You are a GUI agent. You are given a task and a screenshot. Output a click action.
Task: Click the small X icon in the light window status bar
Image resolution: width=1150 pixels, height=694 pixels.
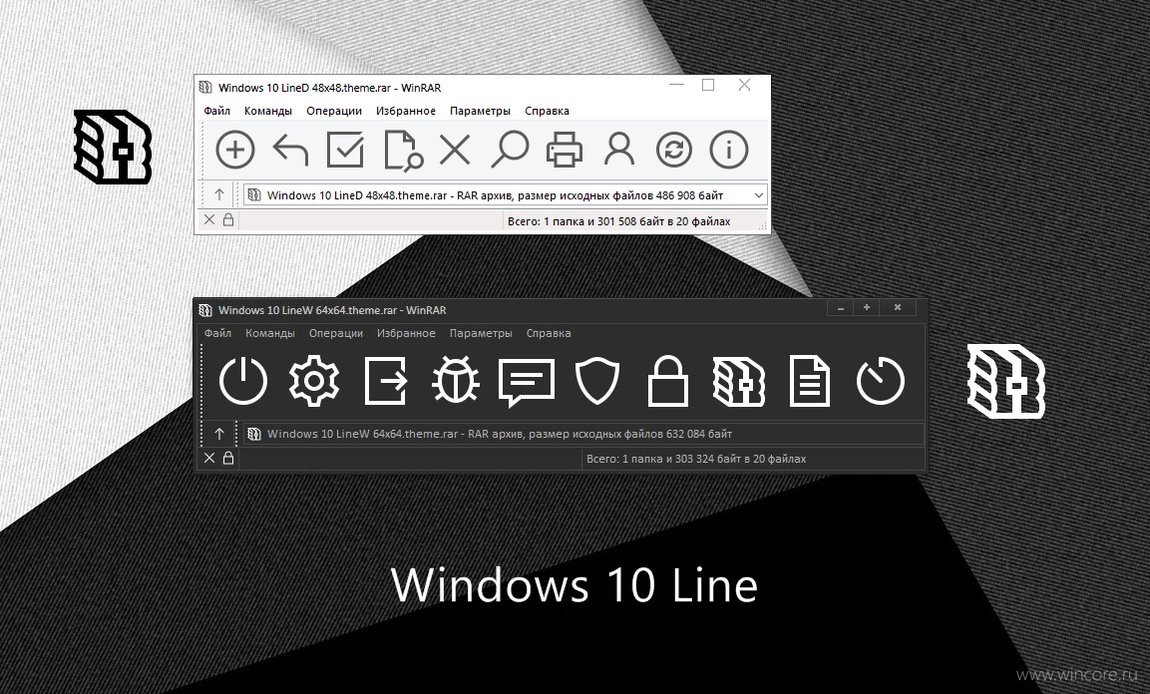tap(209, 220)
